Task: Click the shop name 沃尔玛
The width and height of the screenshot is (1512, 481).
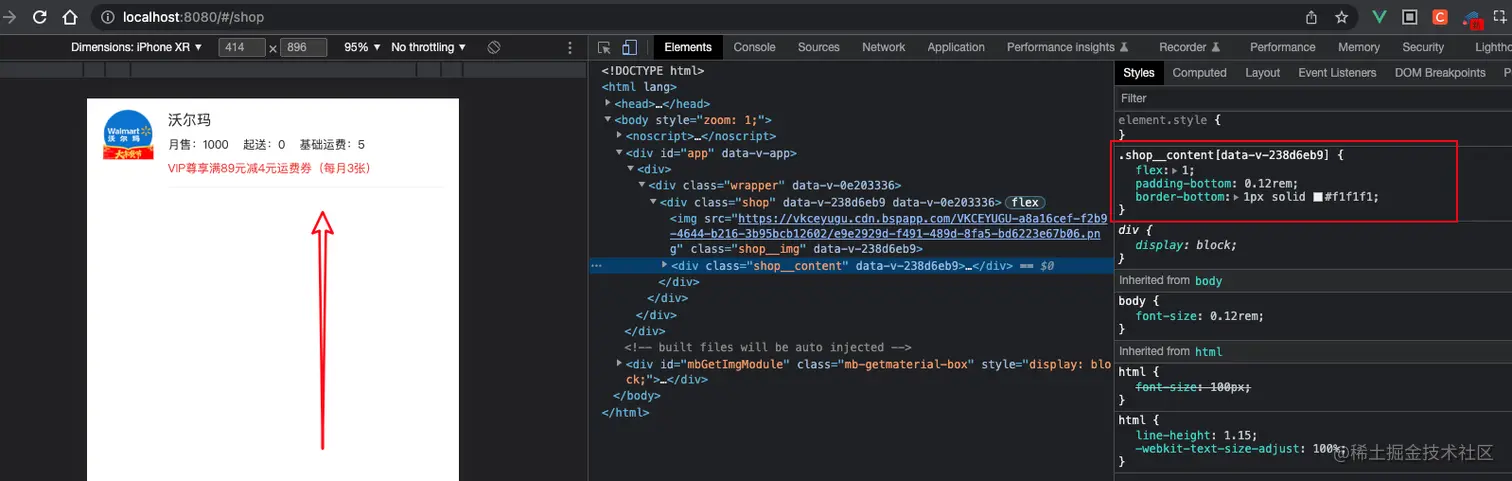Action: tap(189, 120)
